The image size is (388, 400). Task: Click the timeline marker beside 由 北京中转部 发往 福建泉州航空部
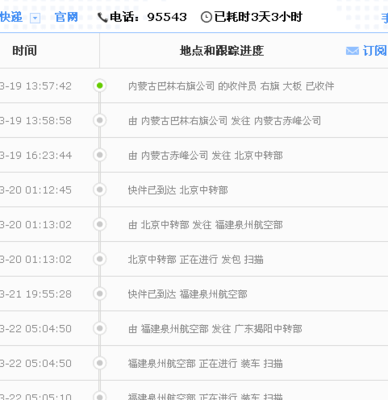100,224
